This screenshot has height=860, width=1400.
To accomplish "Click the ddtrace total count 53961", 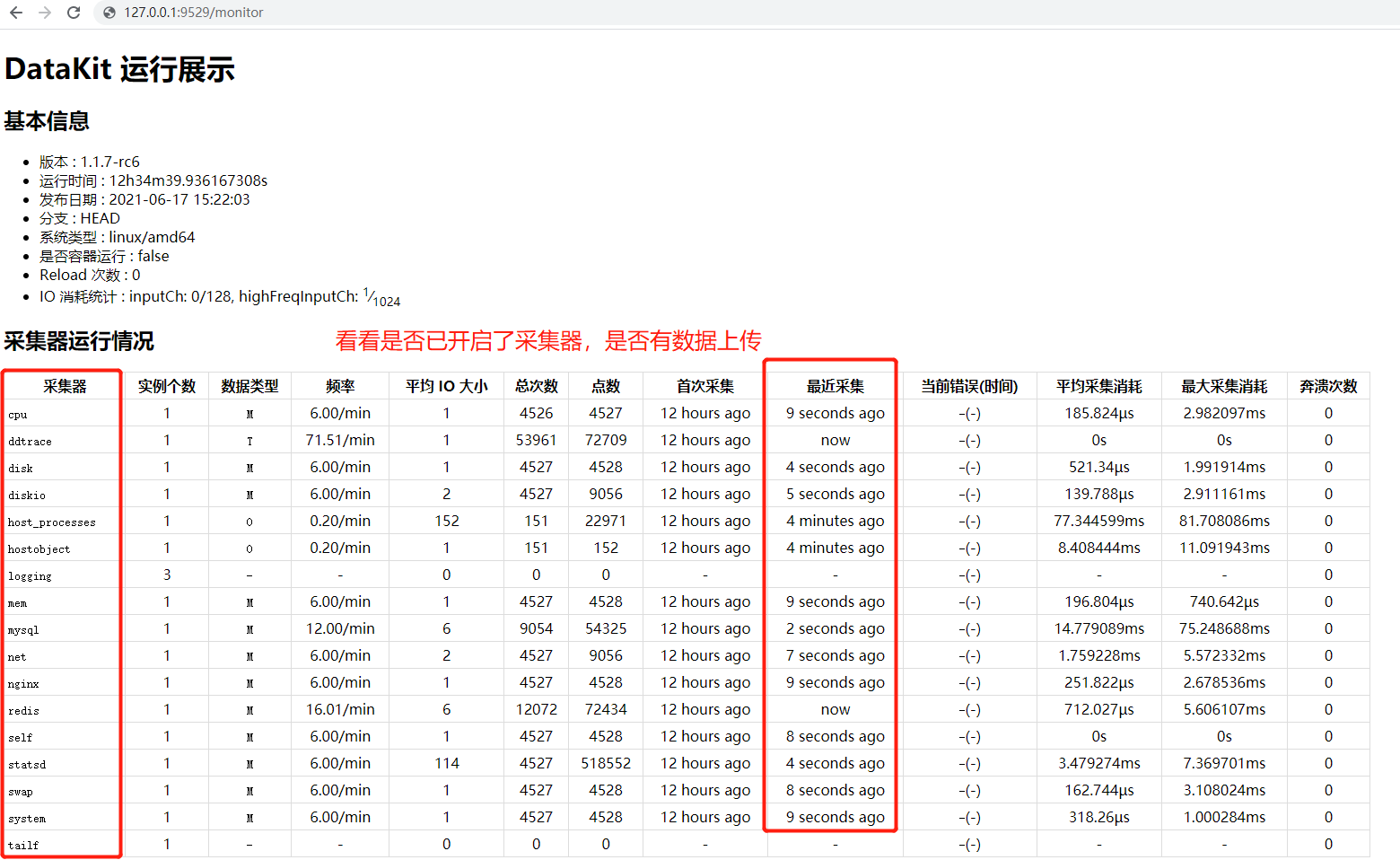I will [537, 440].
